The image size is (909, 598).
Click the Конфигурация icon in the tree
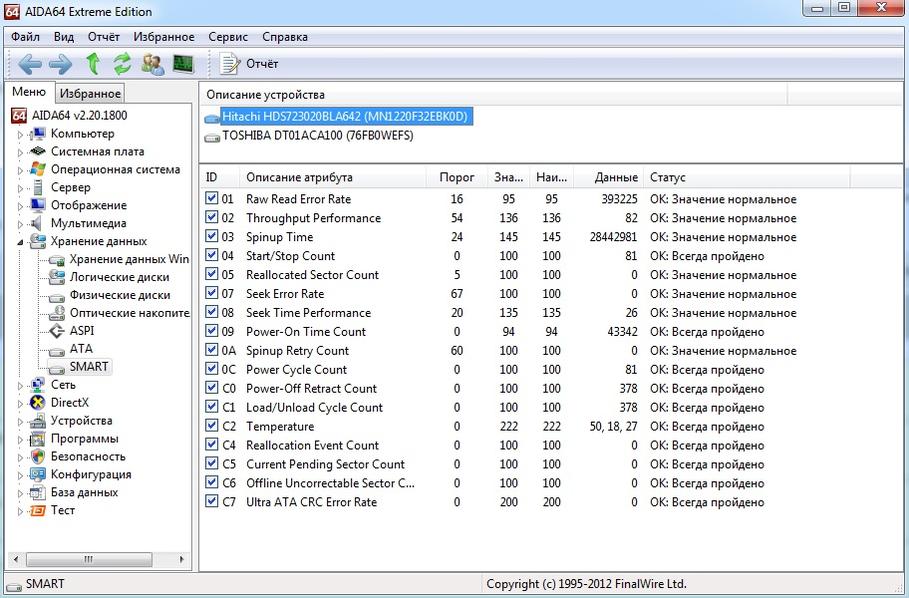[x=38, y=475]
